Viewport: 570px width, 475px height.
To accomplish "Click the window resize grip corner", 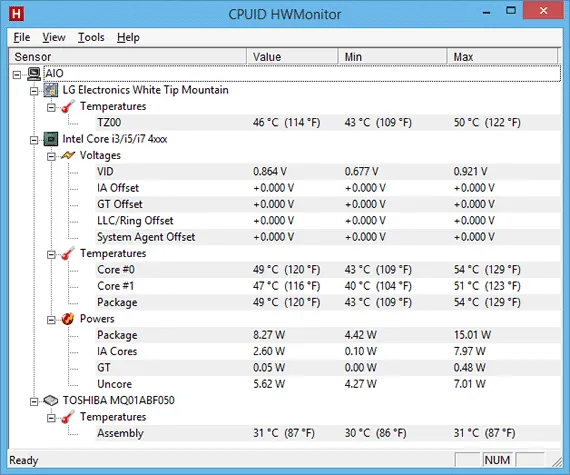I will click(x=557, y=461).
